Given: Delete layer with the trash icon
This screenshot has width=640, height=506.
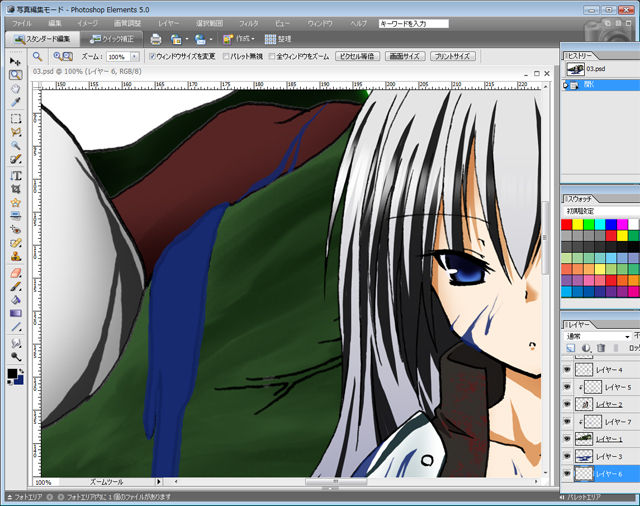Looking at the screenshot, I should click(601, 348).
